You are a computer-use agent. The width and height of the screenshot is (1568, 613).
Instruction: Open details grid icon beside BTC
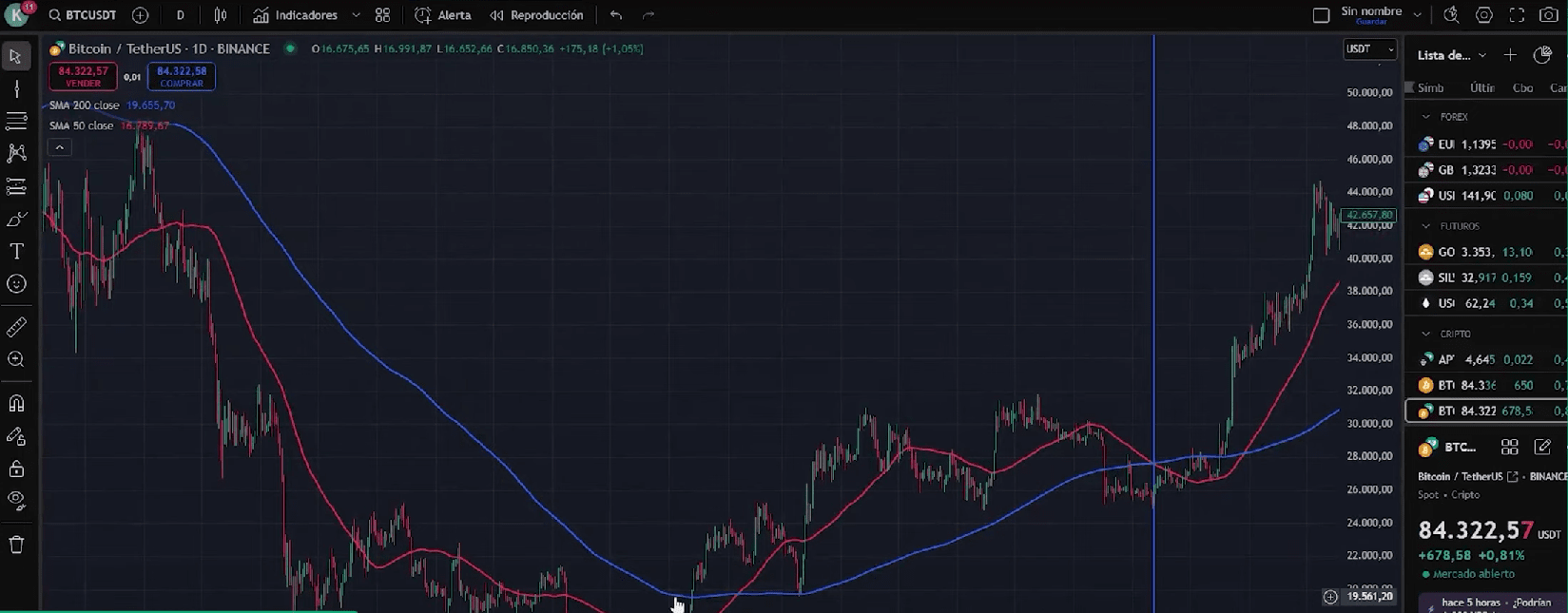pos(1509,447)
